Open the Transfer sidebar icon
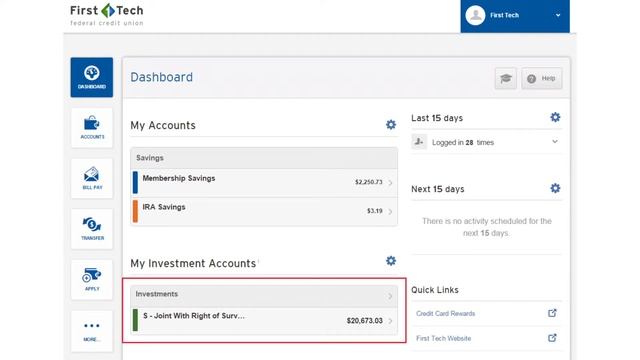Image resolution: width=640 pixels, height=360 pixels. click(92, 229)
